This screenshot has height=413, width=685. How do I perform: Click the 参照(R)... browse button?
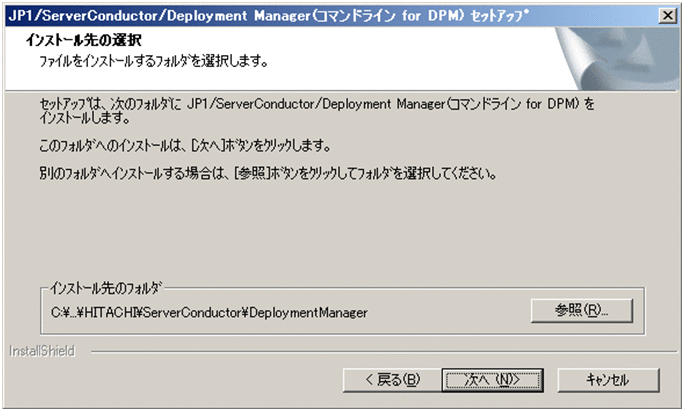583,310
